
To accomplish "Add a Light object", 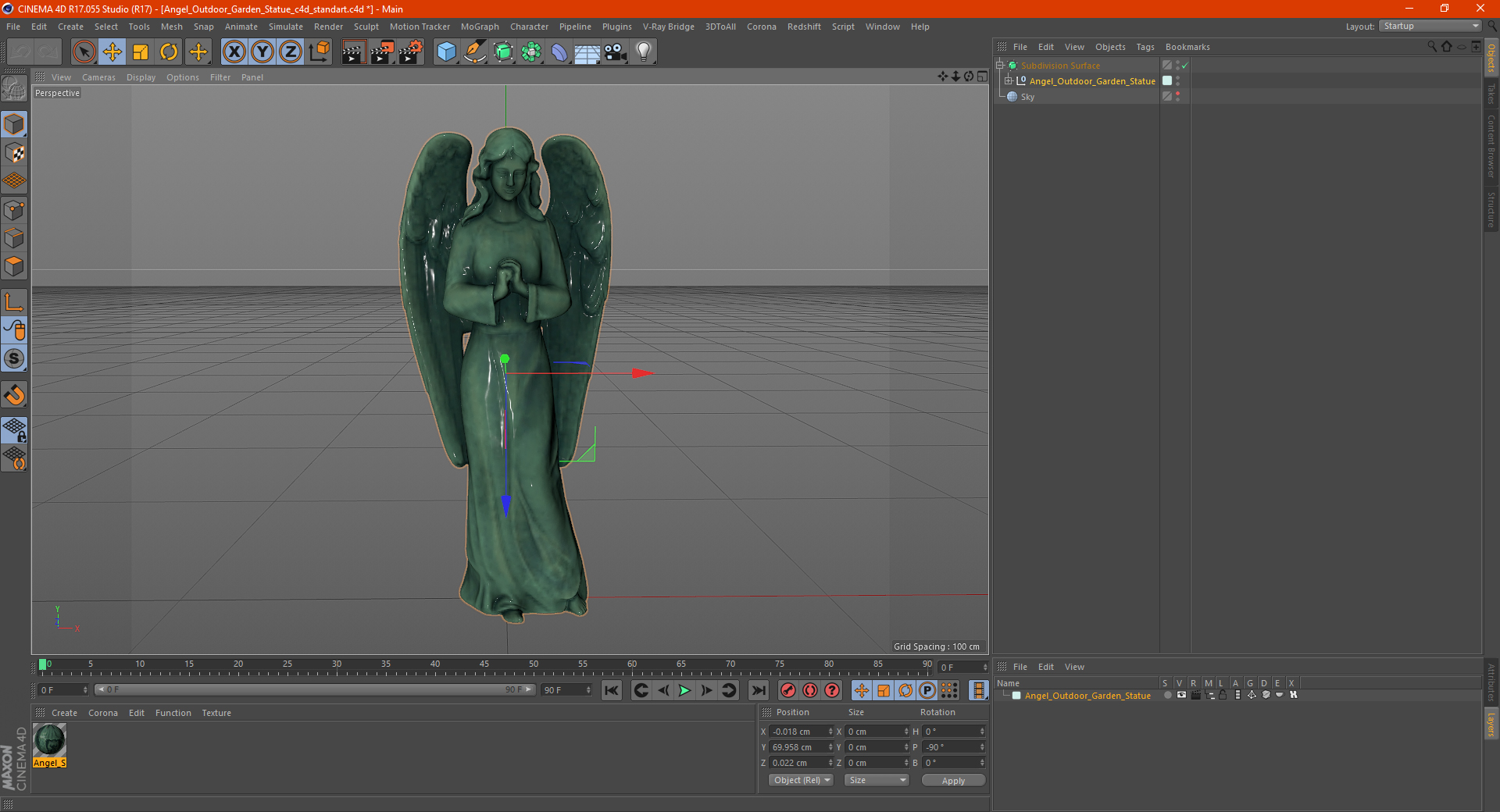I will coord(644,52).
